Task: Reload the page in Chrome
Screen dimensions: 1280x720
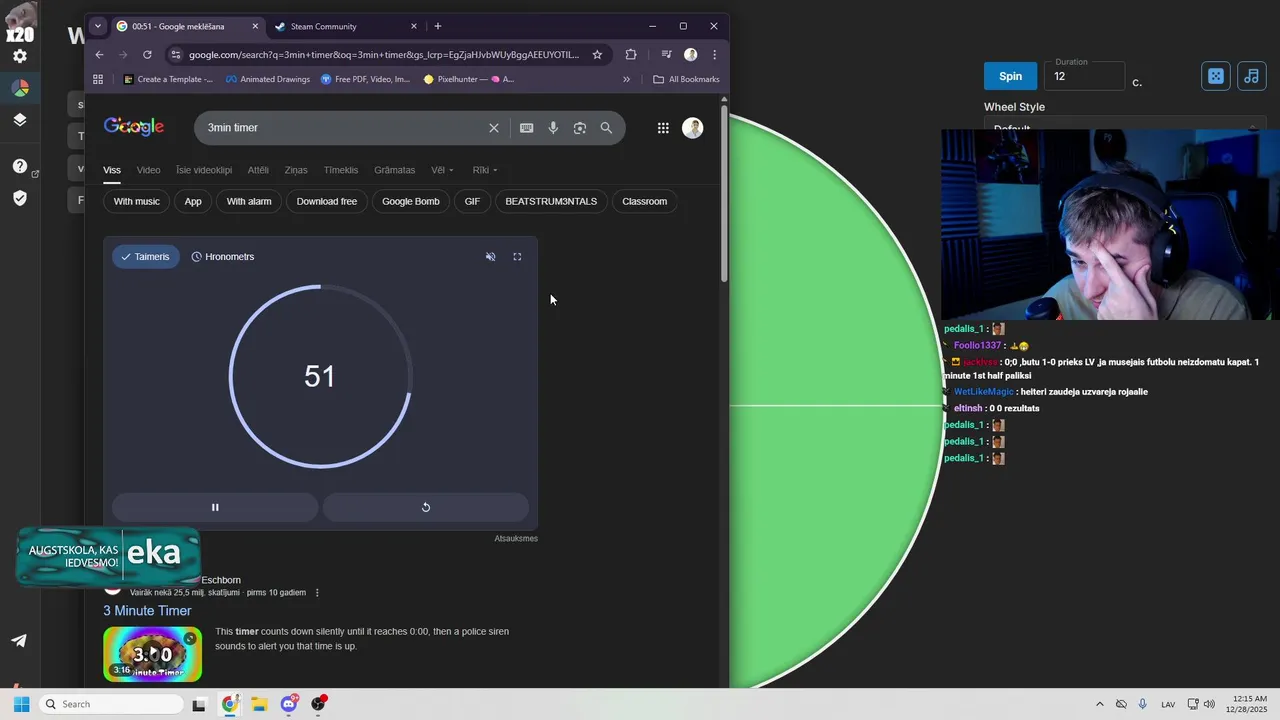Action: (147, 55)
